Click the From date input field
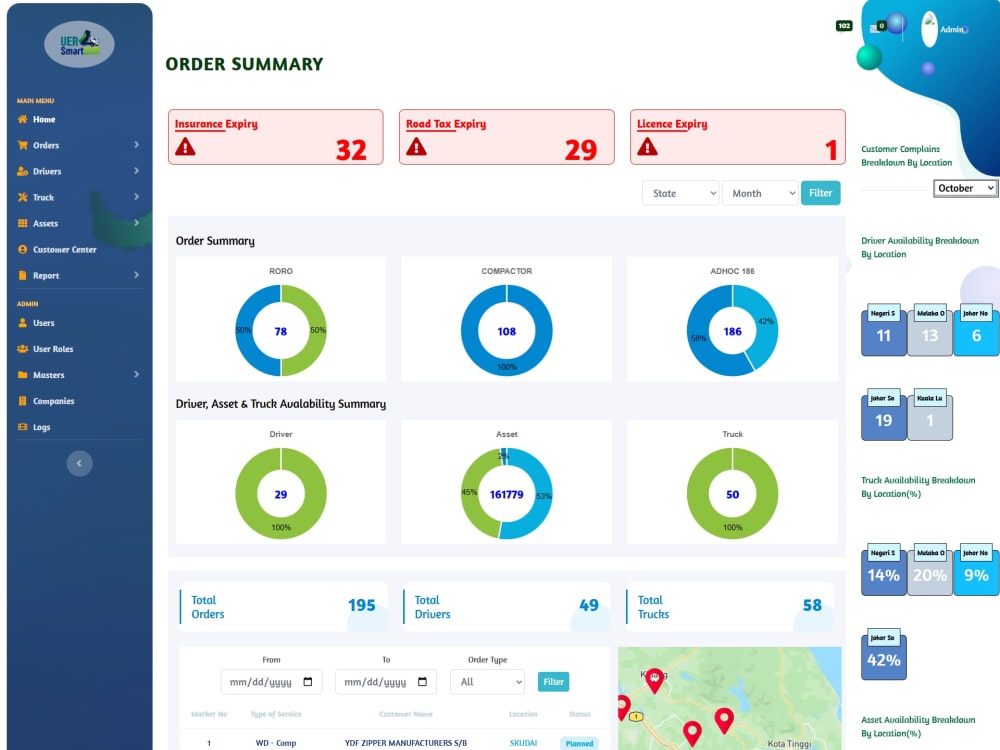Image resolution: width=1000 pixels, height=750 pixels. (x=271, y=682)
